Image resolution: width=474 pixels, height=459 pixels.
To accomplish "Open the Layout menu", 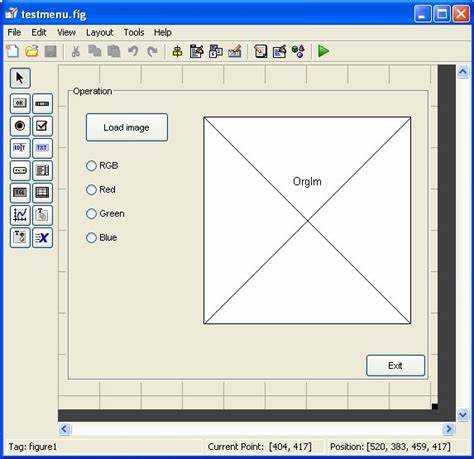I will [99, 32].
